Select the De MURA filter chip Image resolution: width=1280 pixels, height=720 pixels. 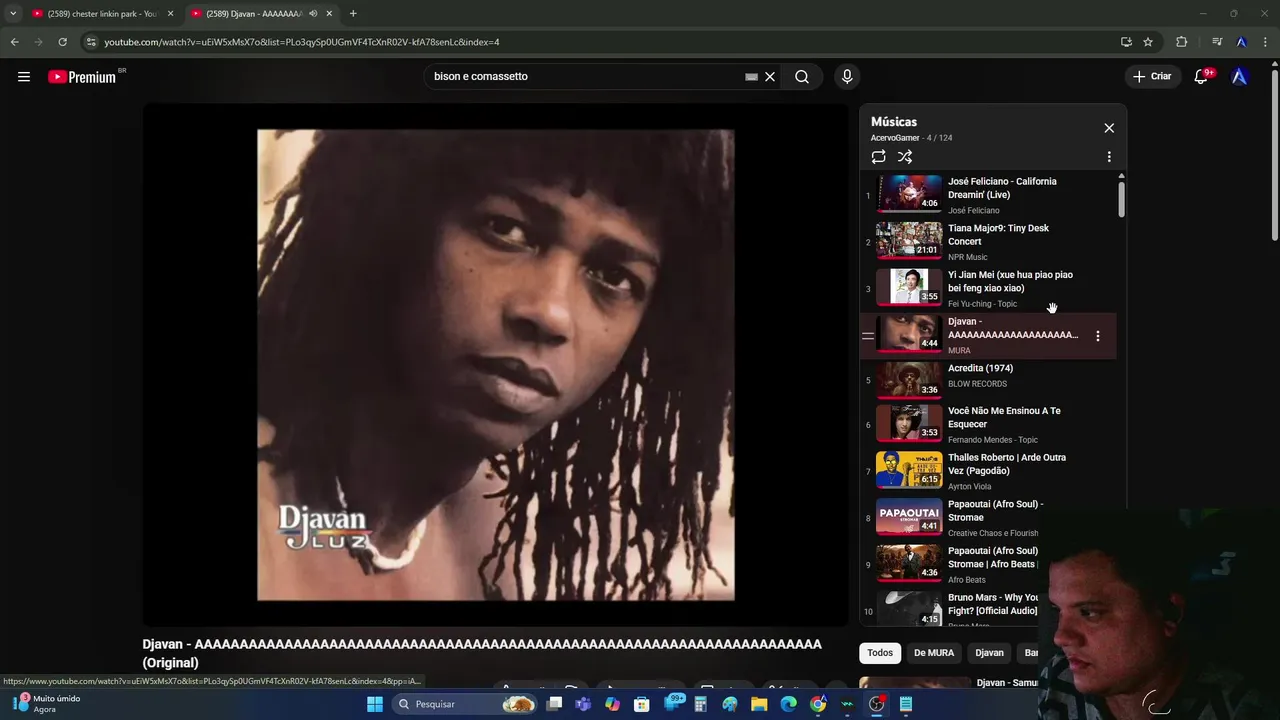coord(934,653)
